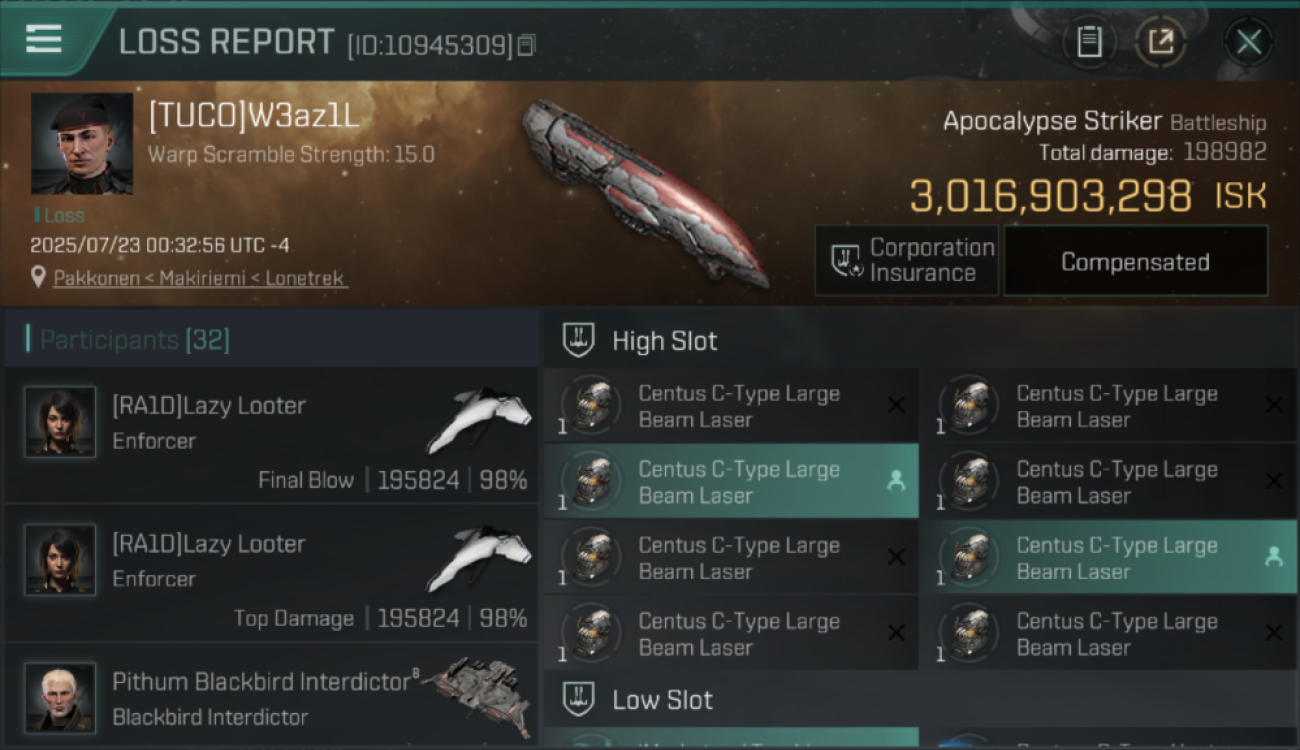Copy the loss report ID icon

click(527, 45)
